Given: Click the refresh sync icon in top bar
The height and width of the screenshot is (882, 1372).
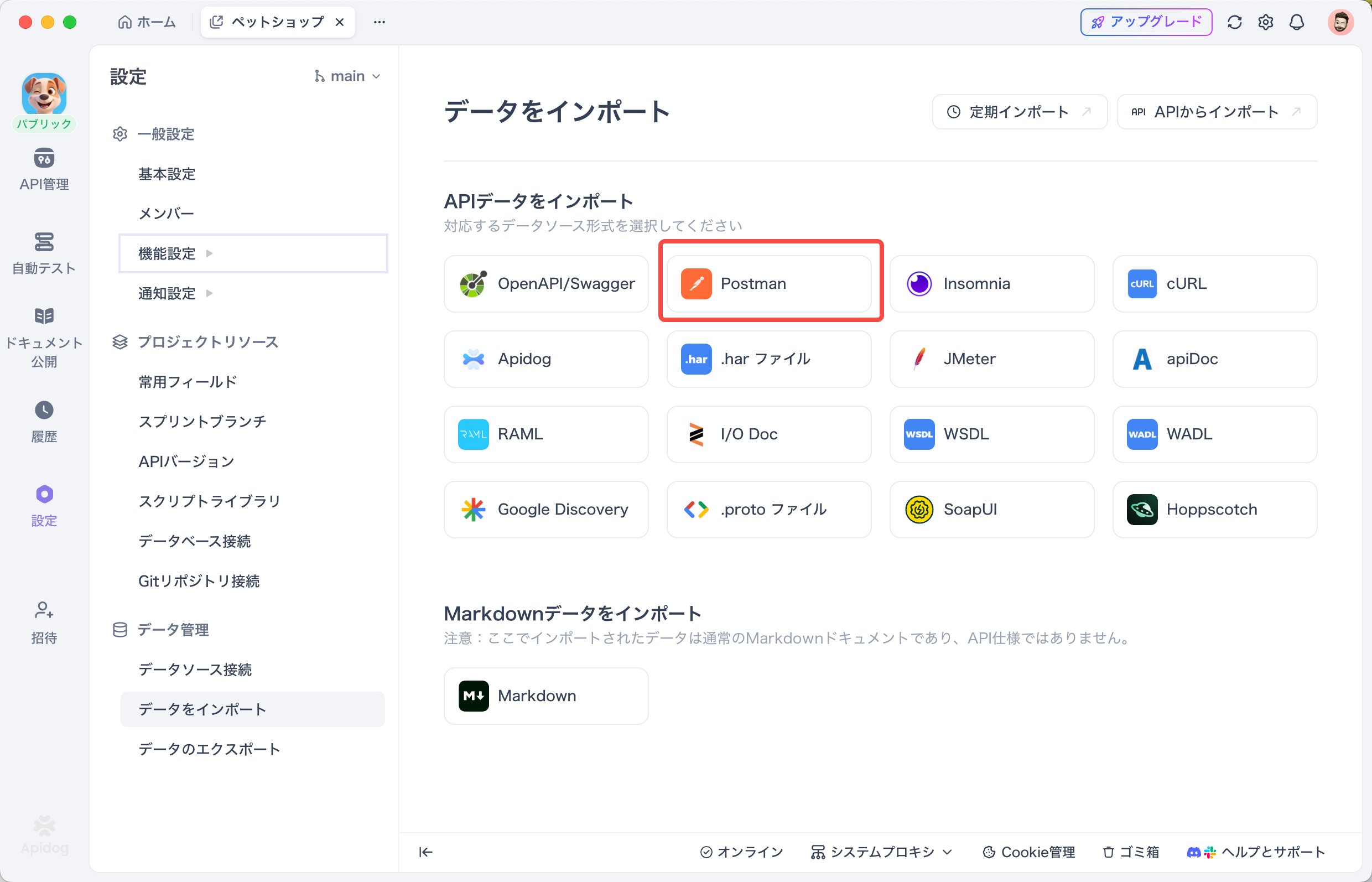Looking at the screenshot, I should point(1235,22).
